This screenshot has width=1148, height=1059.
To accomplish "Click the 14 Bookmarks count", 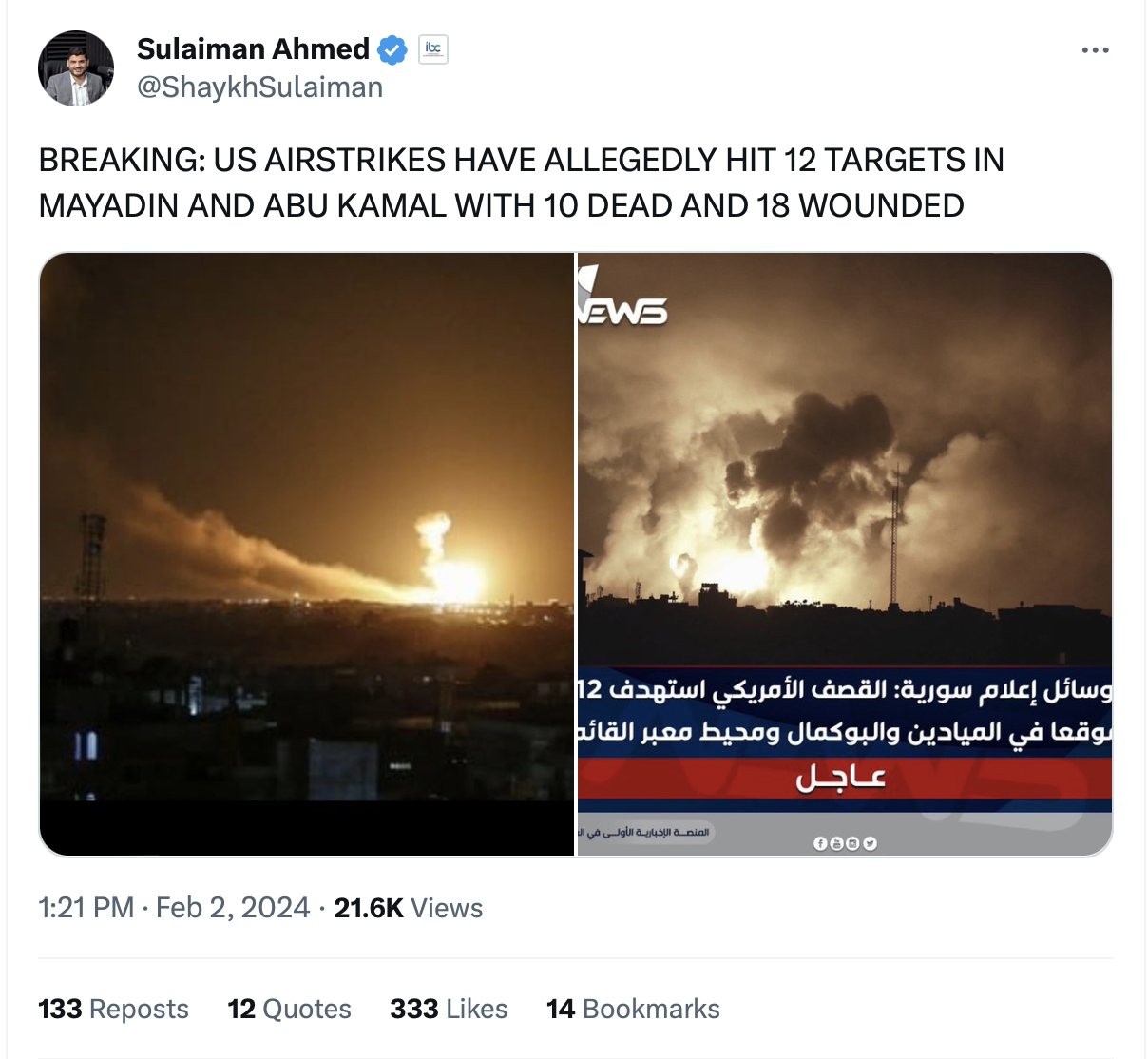I will click(x=633, y=1009).
